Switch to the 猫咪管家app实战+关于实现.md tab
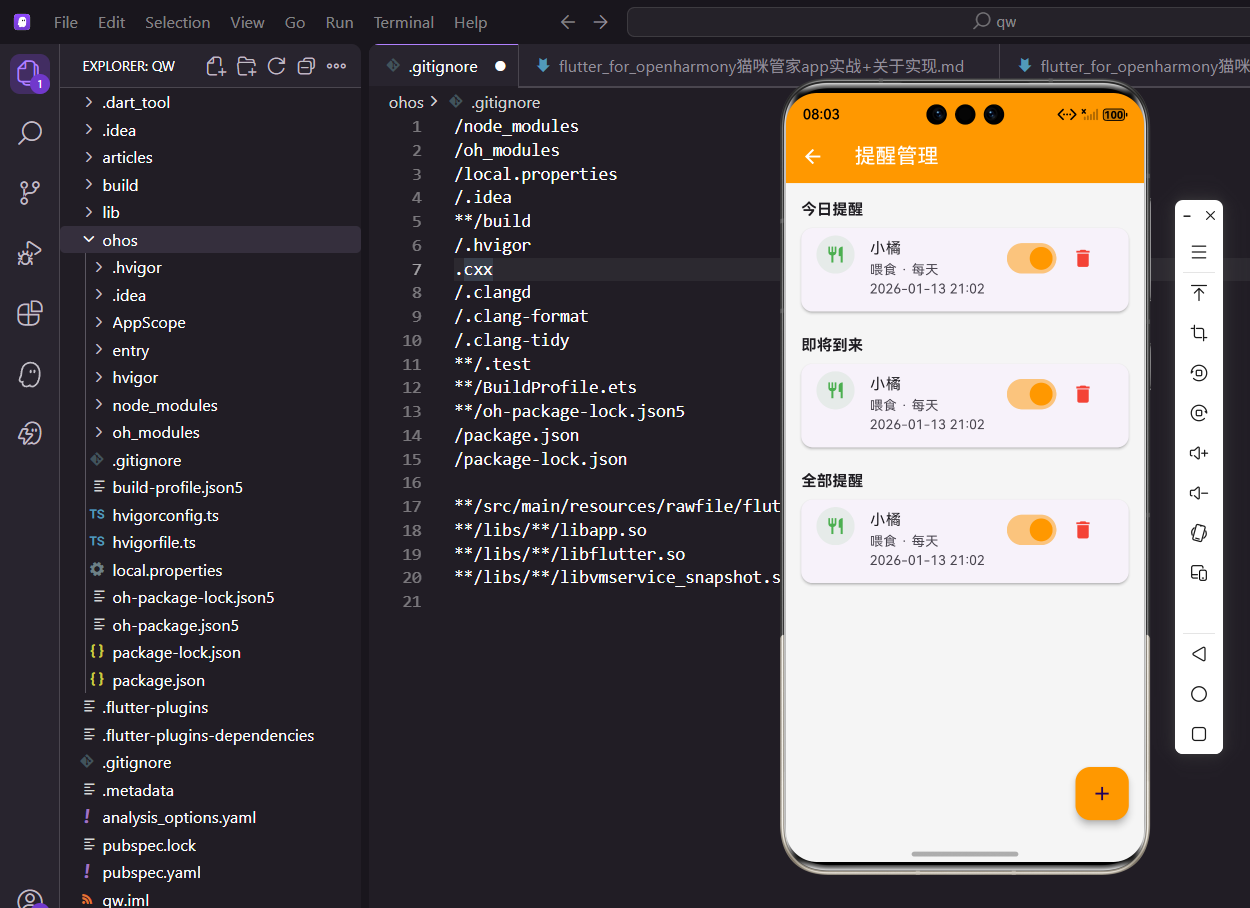Screen dimensions: 1250x908 [759, 66]
